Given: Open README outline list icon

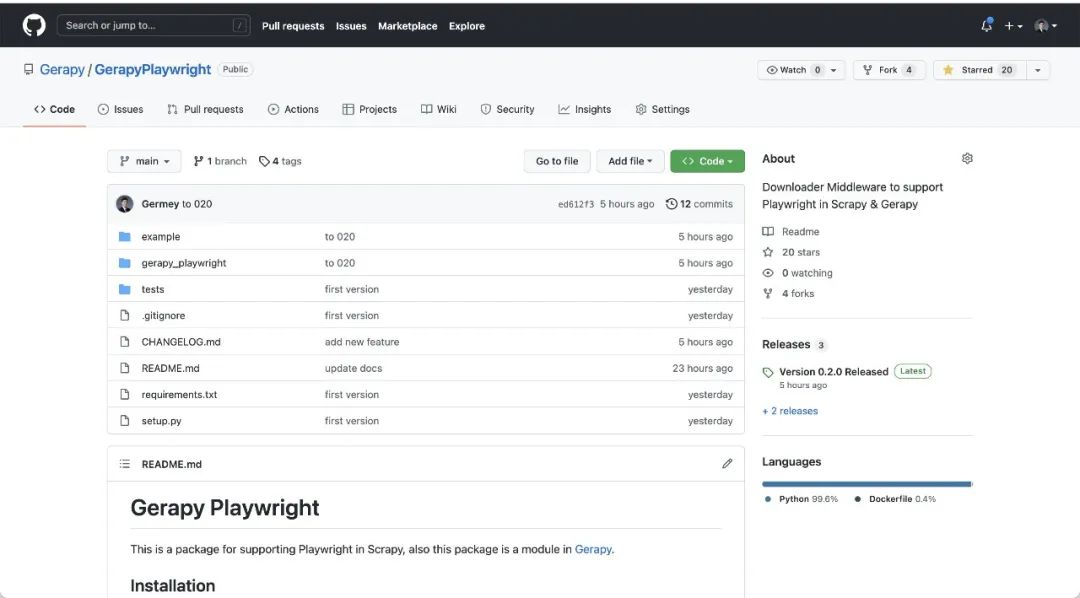Looking at the screenshot, I should (x=125, y=464).
